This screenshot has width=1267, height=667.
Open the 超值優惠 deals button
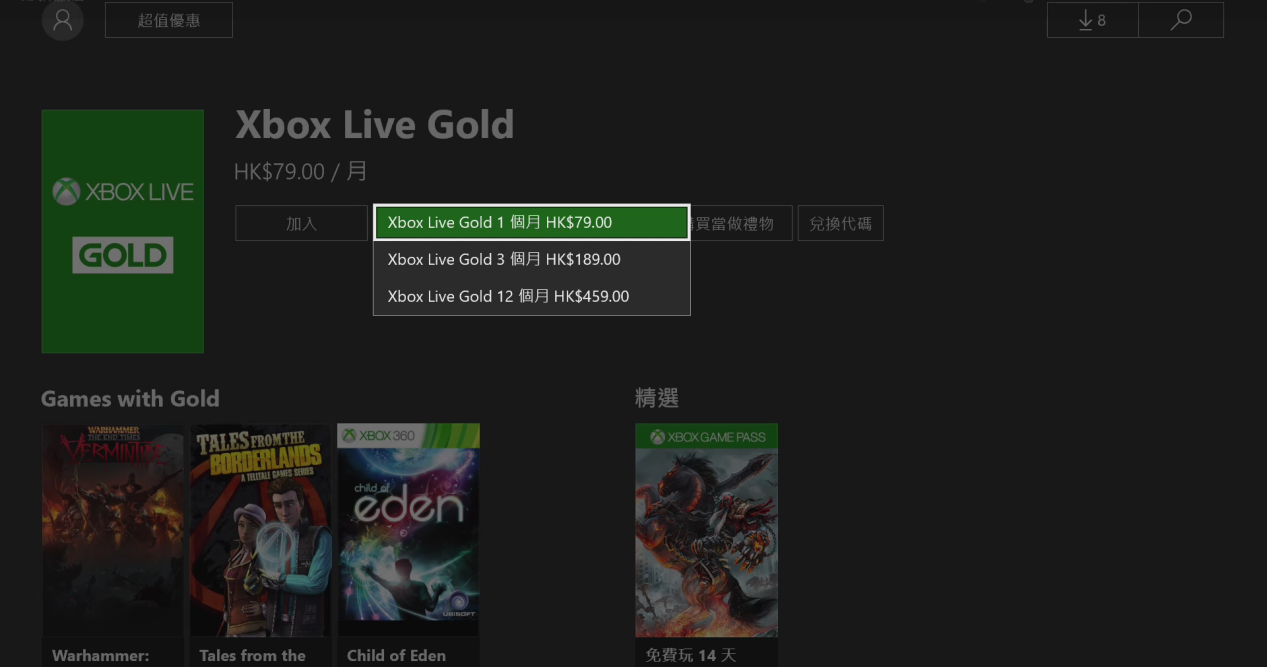pyautogui.click(x=169, y=20)
